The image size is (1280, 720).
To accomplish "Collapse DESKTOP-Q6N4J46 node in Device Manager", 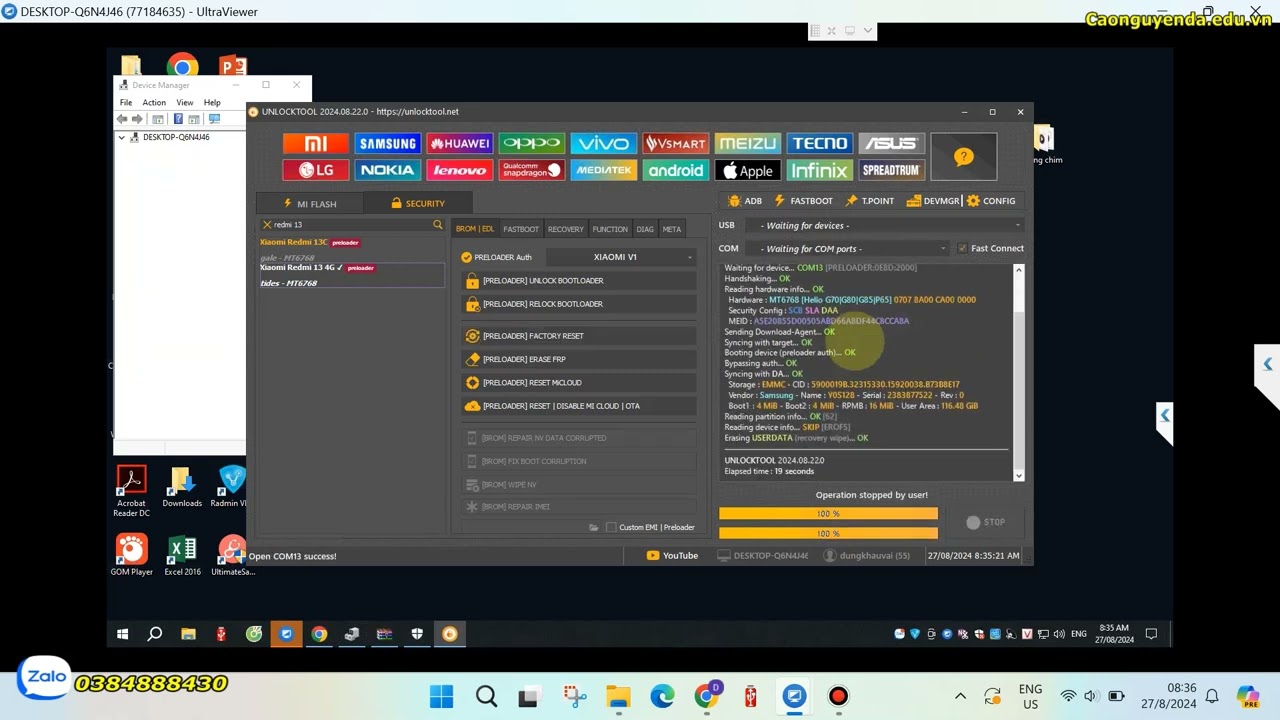I will click(x=122, y=137).
